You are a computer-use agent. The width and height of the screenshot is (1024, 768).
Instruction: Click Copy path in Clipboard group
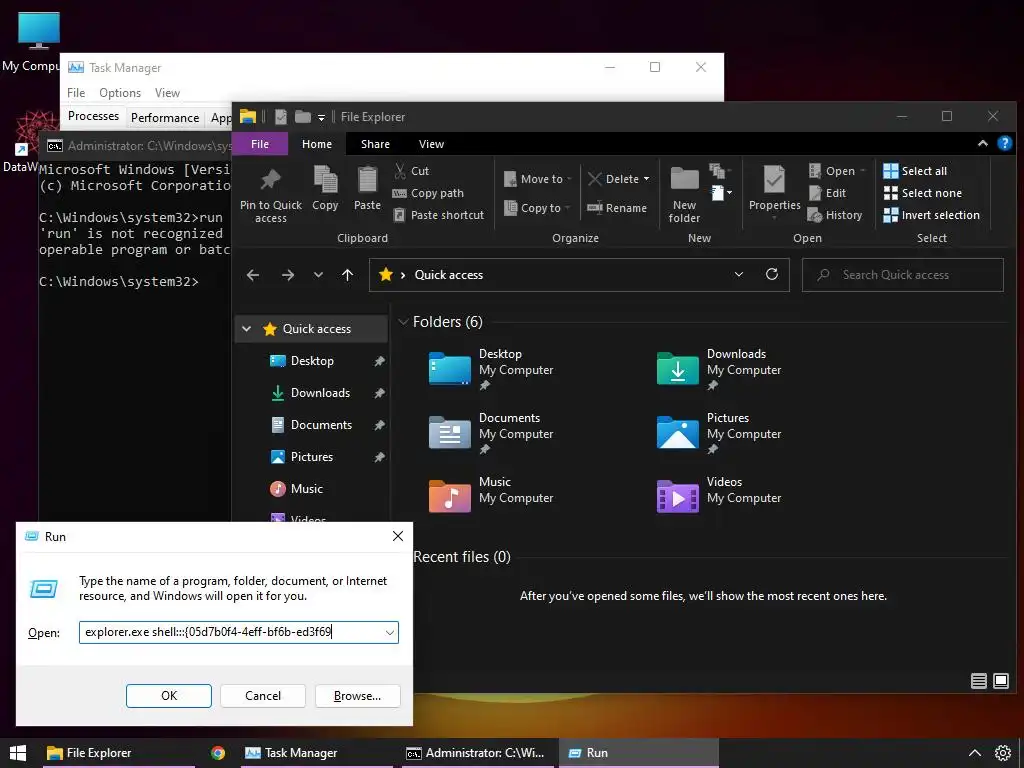[x=428, y=193]
